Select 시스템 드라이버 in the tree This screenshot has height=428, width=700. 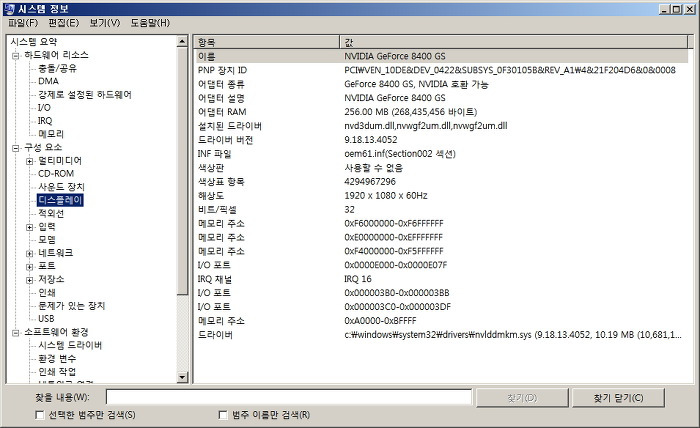point(70,345)
